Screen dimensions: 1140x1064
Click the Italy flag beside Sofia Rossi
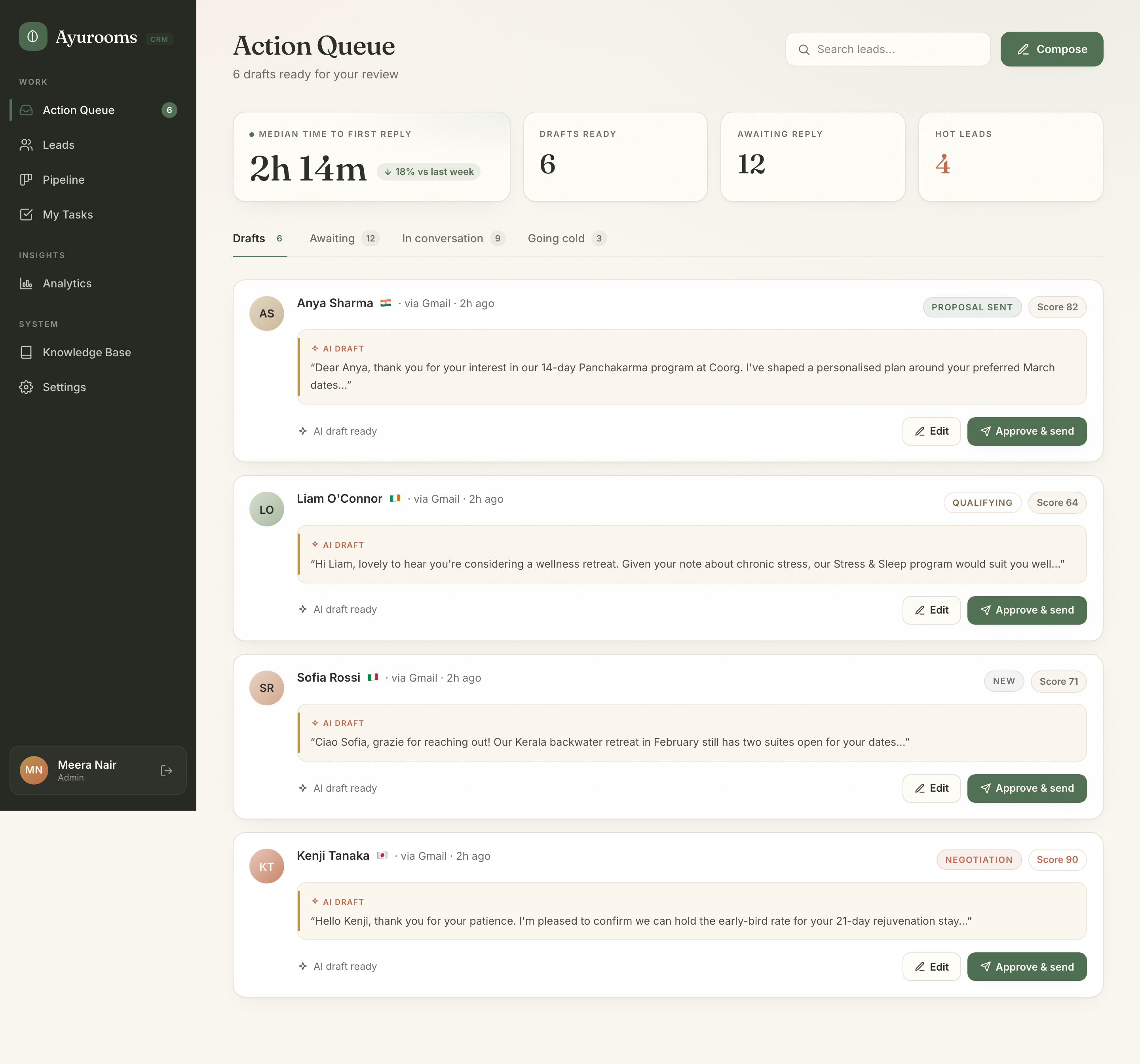[373, 677]
